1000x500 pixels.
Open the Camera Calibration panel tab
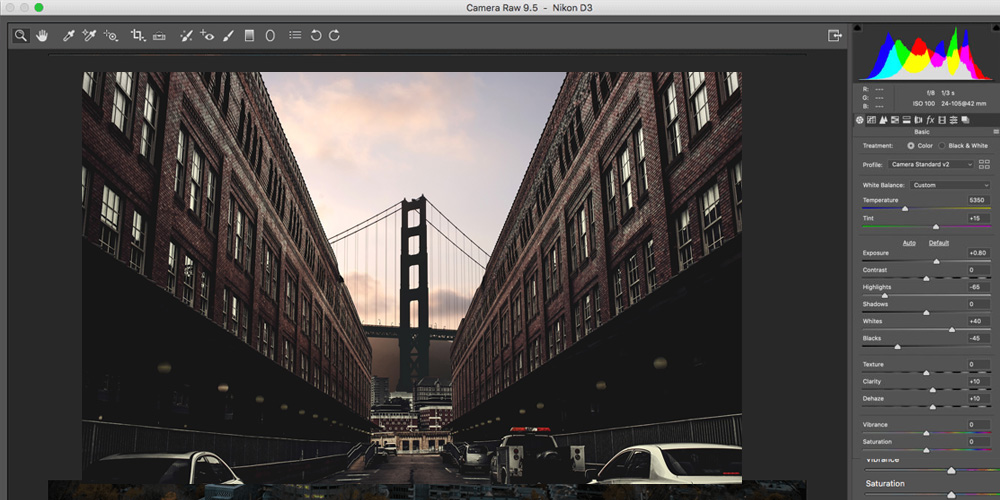[942, 120]
